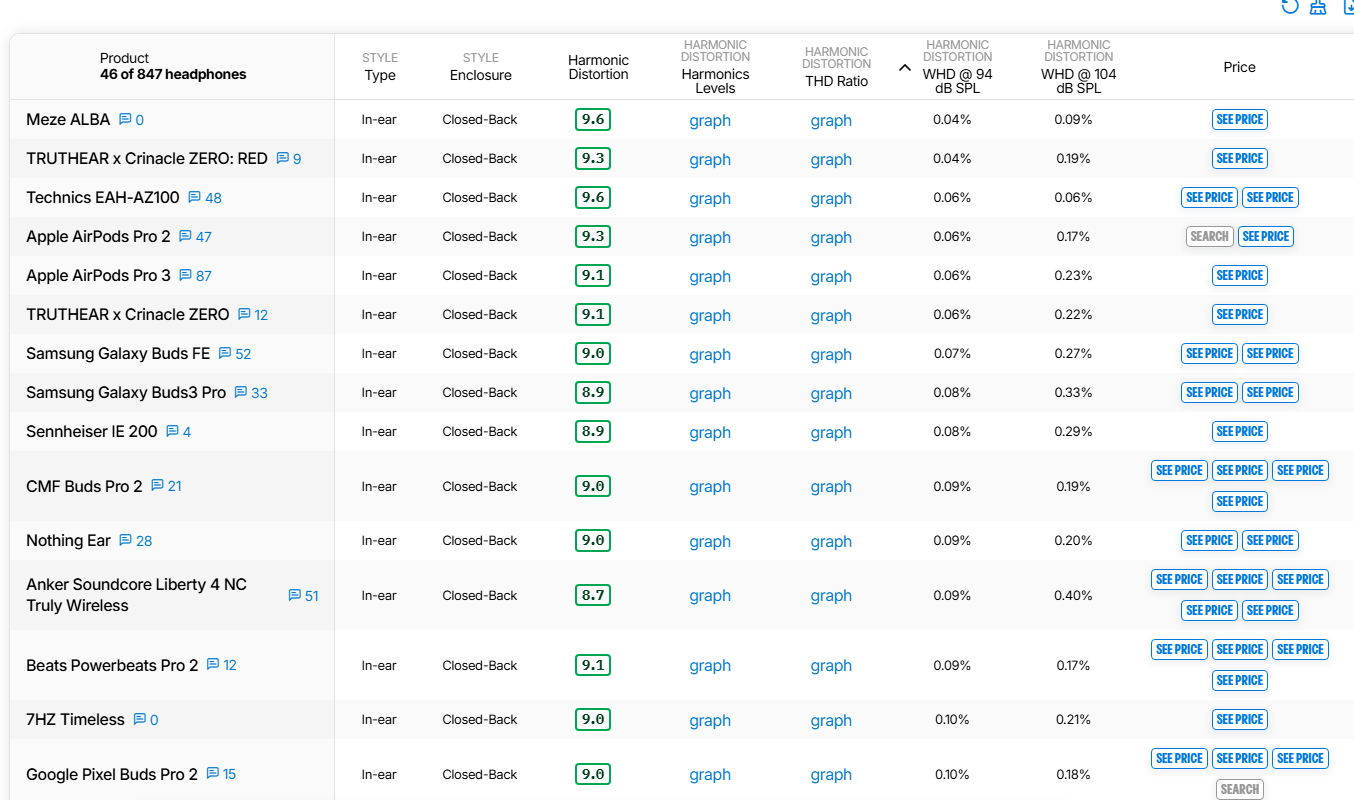
Task: Click the broom clear-filters icon
Action: point(1319,6)
